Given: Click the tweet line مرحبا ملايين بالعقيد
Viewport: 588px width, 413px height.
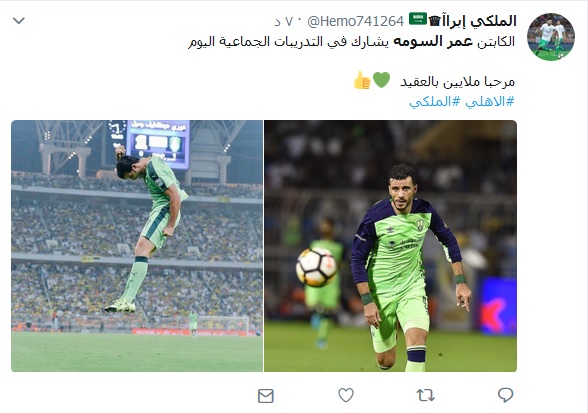Looking at the screenshot, I should click(458, 81).
